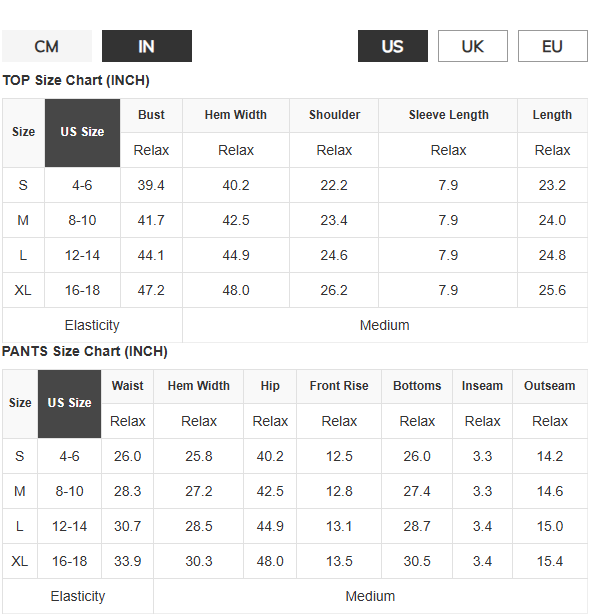The height and width of the screenshot is (615, 610).
Task: Switch sizing region to EU
Action: [x=553, y=46]
